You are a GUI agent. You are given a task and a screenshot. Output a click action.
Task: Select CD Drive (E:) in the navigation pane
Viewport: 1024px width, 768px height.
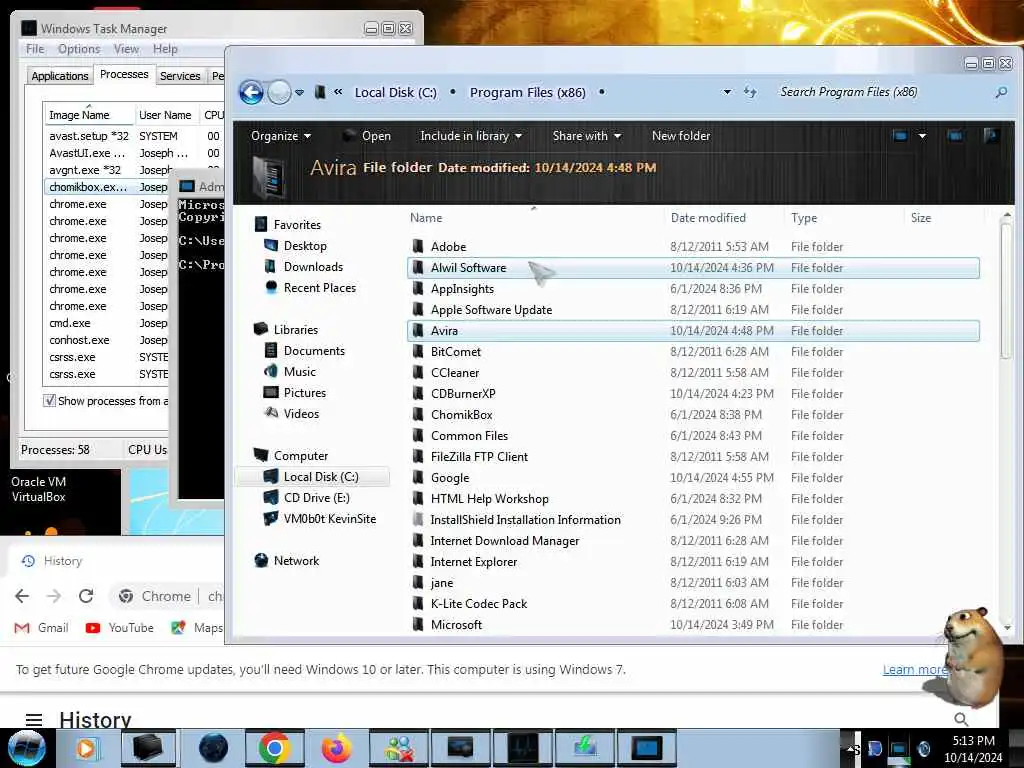[x=316, y=498]
